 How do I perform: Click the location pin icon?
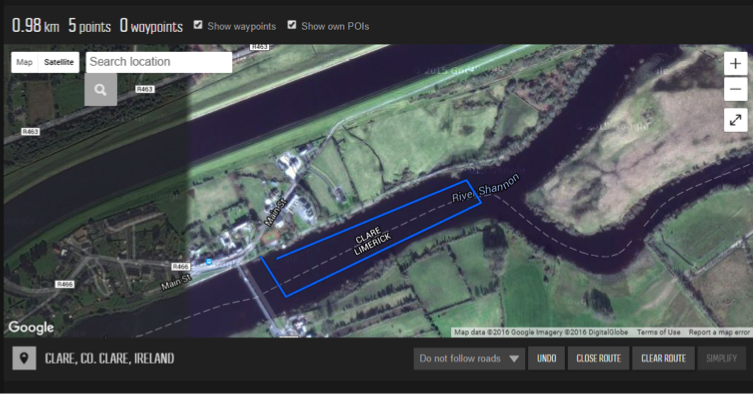tap(24, 358)
